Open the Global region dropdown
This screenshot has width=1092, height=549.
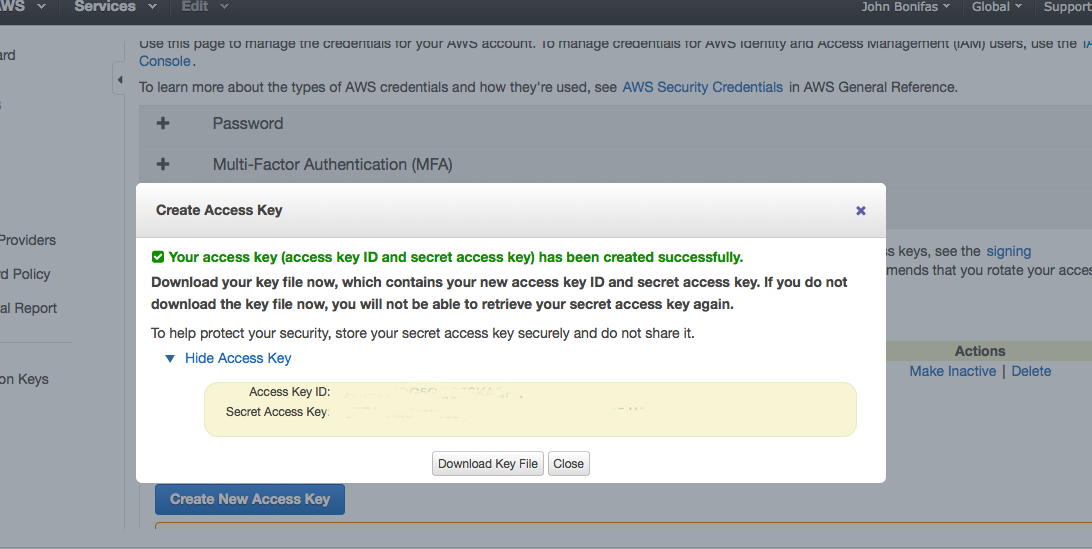tap(997, 7)
